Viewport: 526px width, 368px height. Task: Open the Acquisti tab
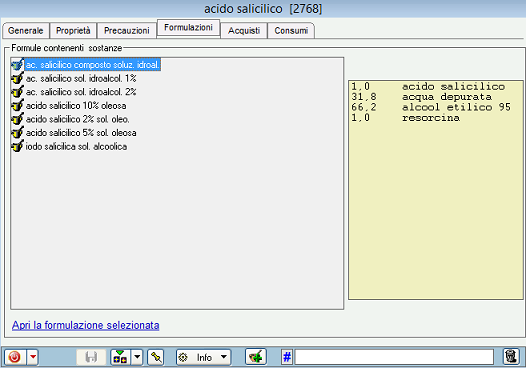(x=244, y=31)
